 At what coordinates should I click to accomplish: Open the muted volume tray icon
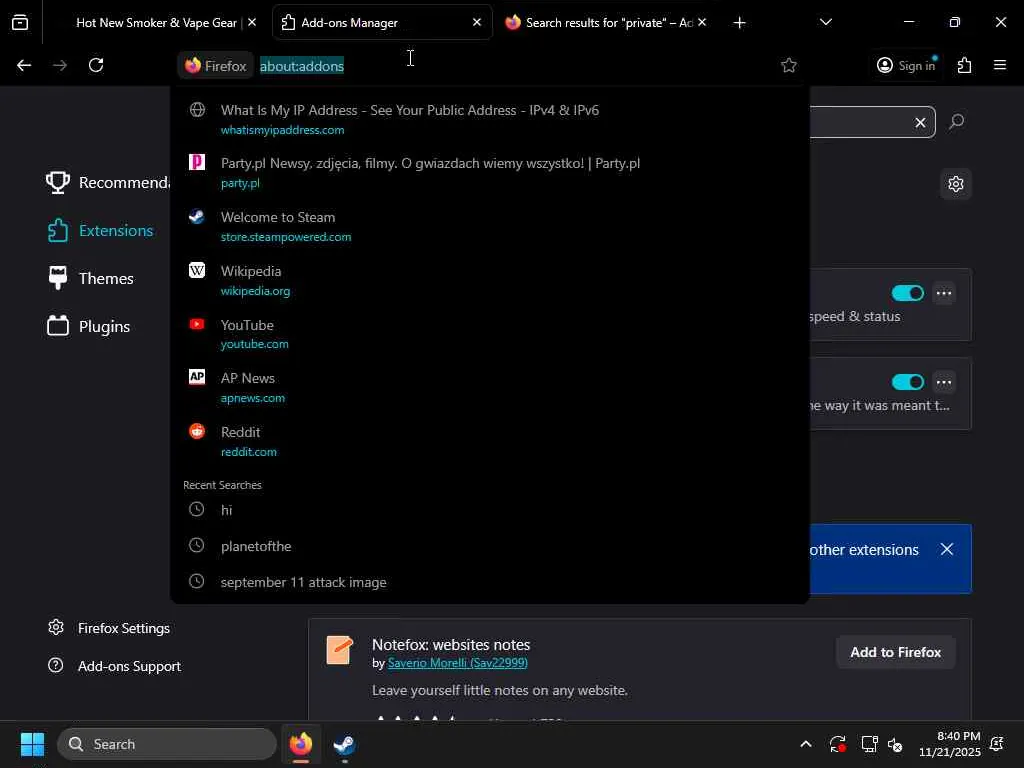click(x=895, y=744)
